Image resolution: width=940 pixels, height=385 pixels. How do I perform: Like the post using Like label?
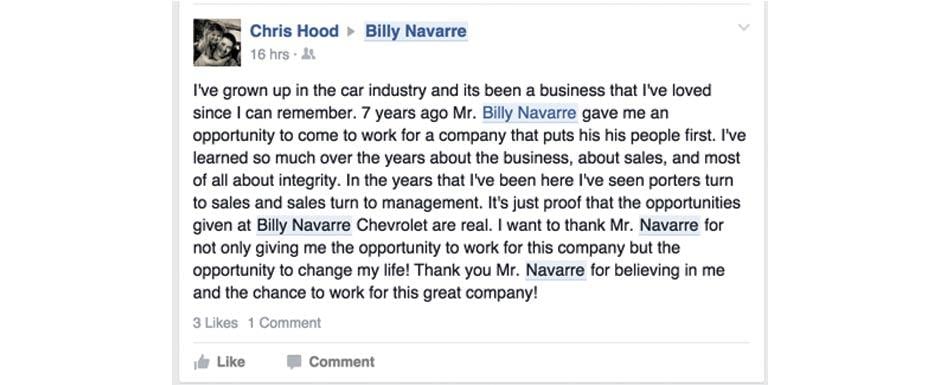231,362
